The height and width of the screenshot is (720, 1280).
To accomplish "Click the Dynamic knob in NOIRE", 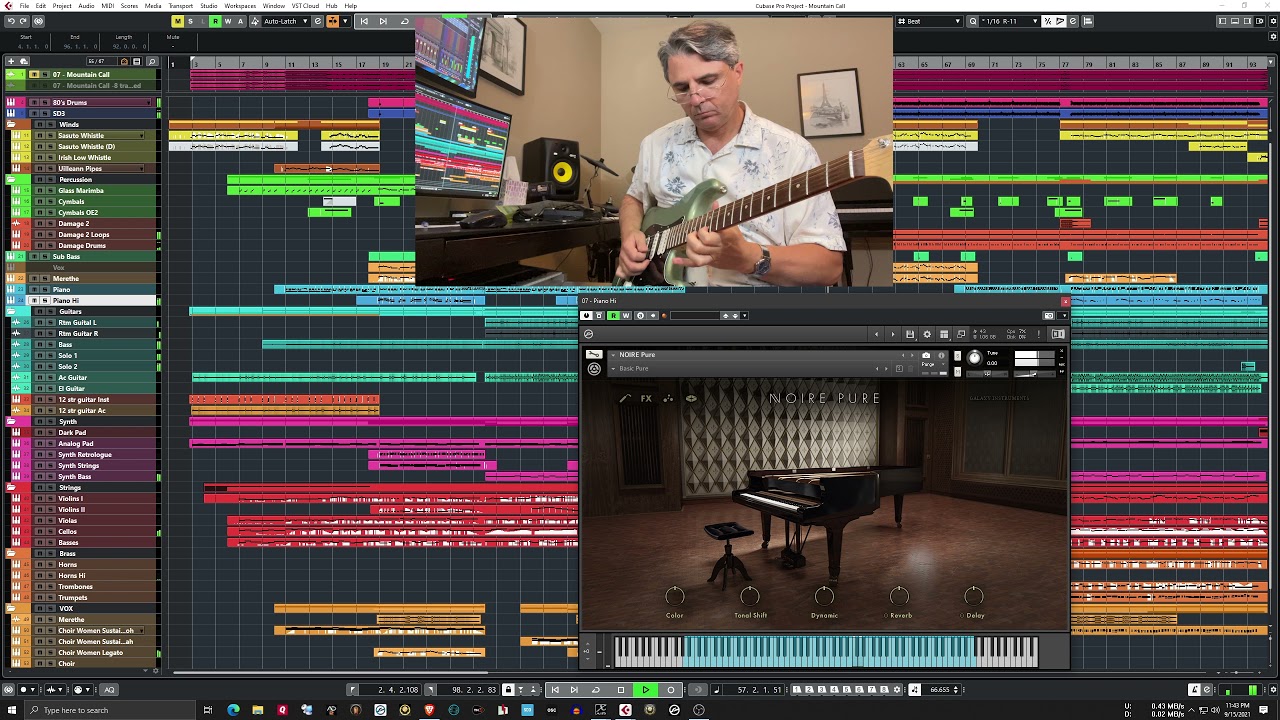I will pos(824,596).
